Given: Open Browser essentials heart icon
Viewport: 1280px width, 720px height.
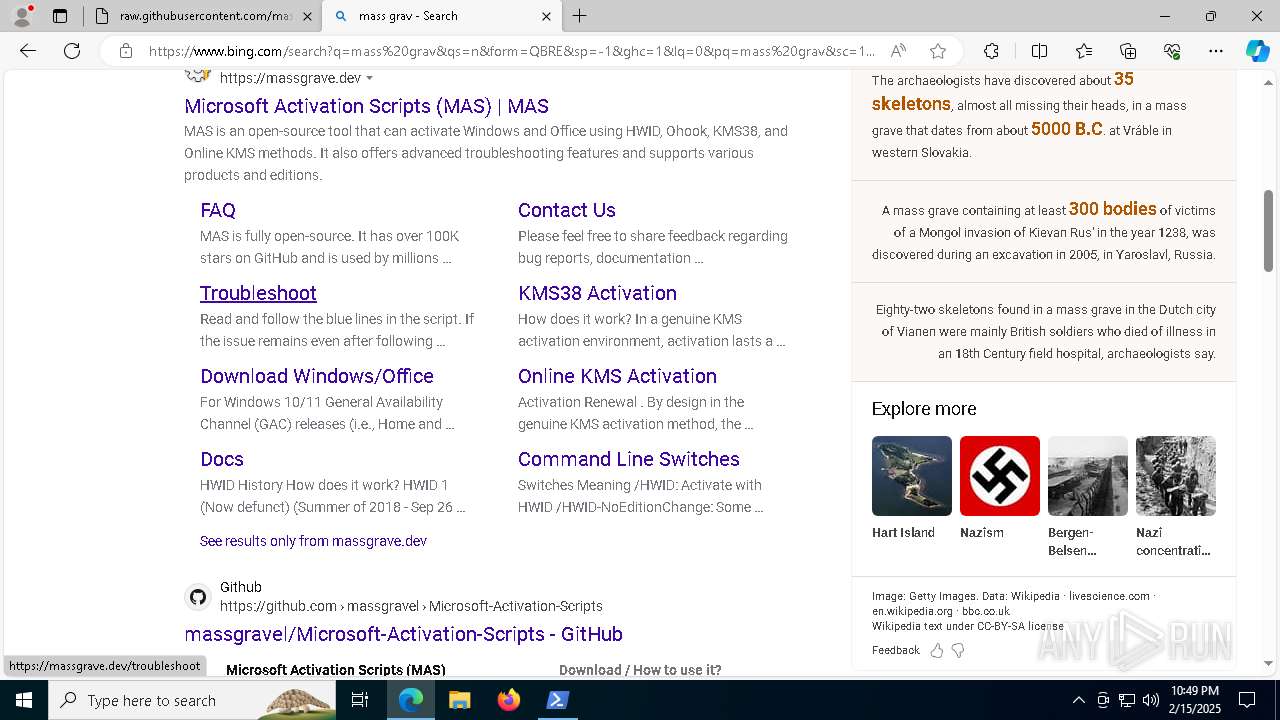Looking at the screenshot, I should 1172,51.
